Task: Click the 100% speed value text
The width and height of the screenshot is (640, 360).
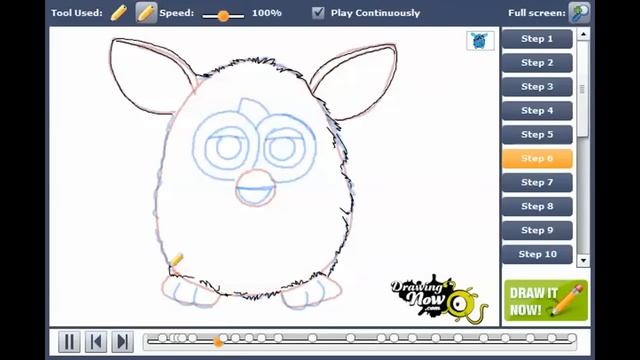Action: 267,13
